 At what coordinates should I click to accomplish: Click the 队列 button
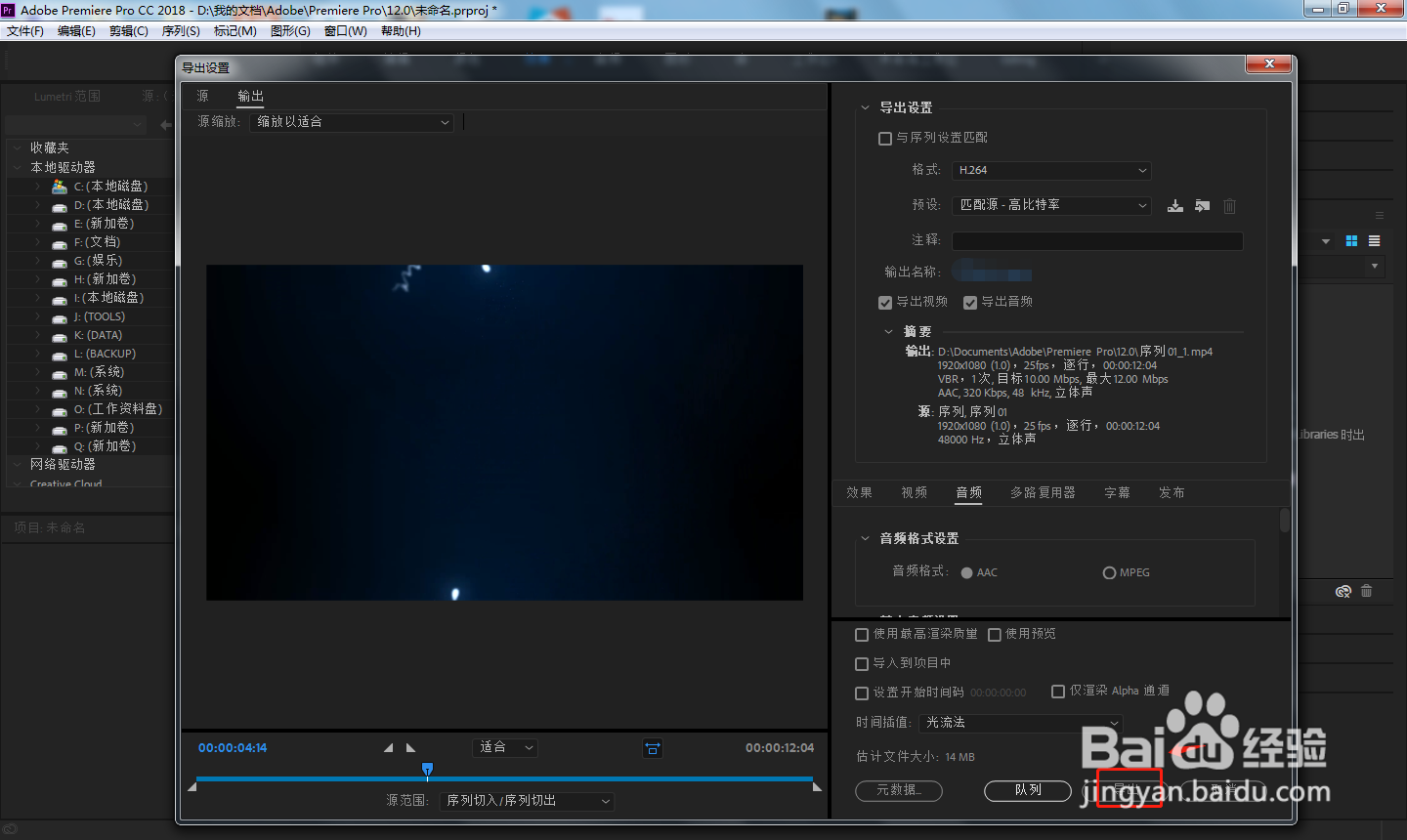tap(1028, 790)
